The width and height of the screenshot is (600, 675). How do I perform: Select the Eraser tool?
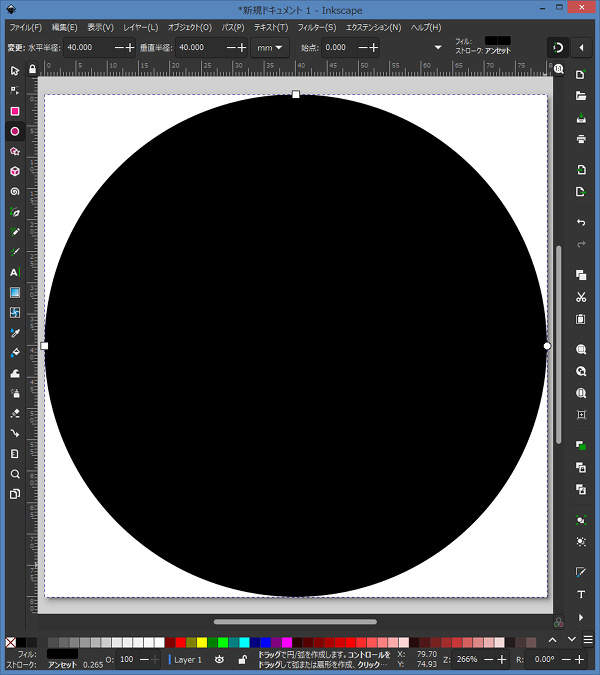click(x=15, y=413)
